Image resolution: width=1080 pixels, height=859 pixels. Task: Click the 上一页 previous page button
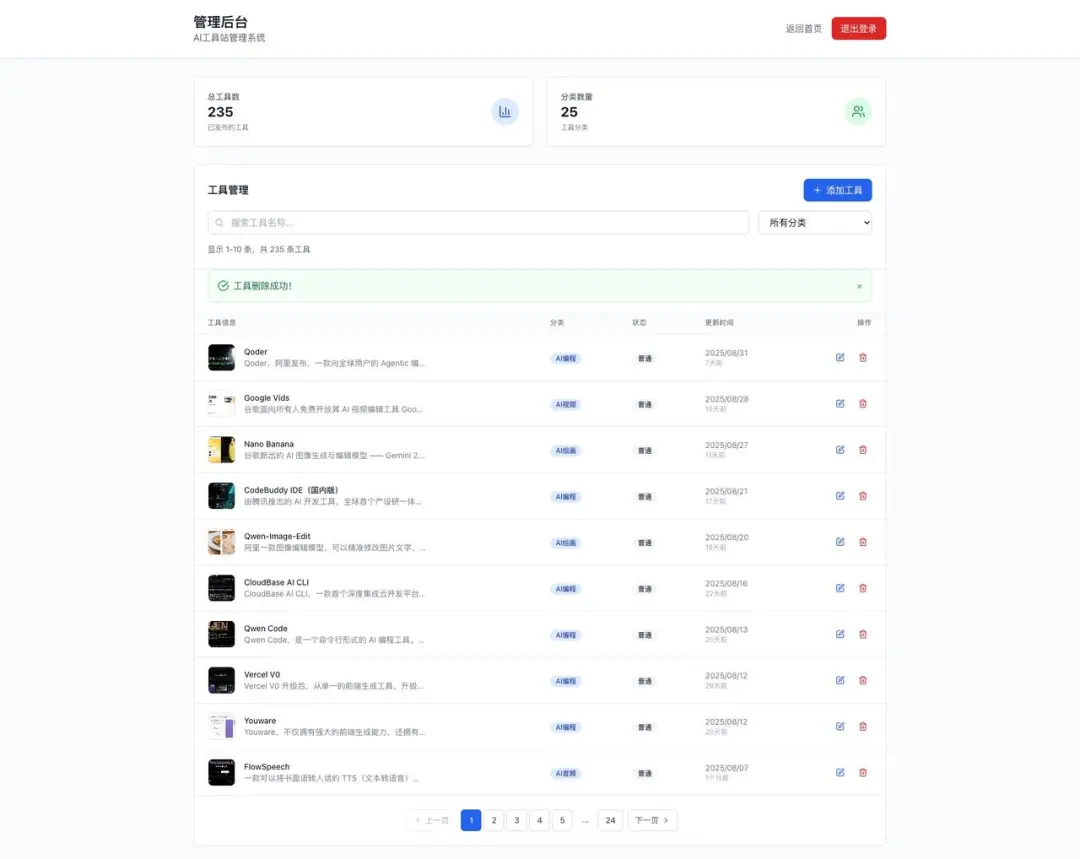pos(432,820)
